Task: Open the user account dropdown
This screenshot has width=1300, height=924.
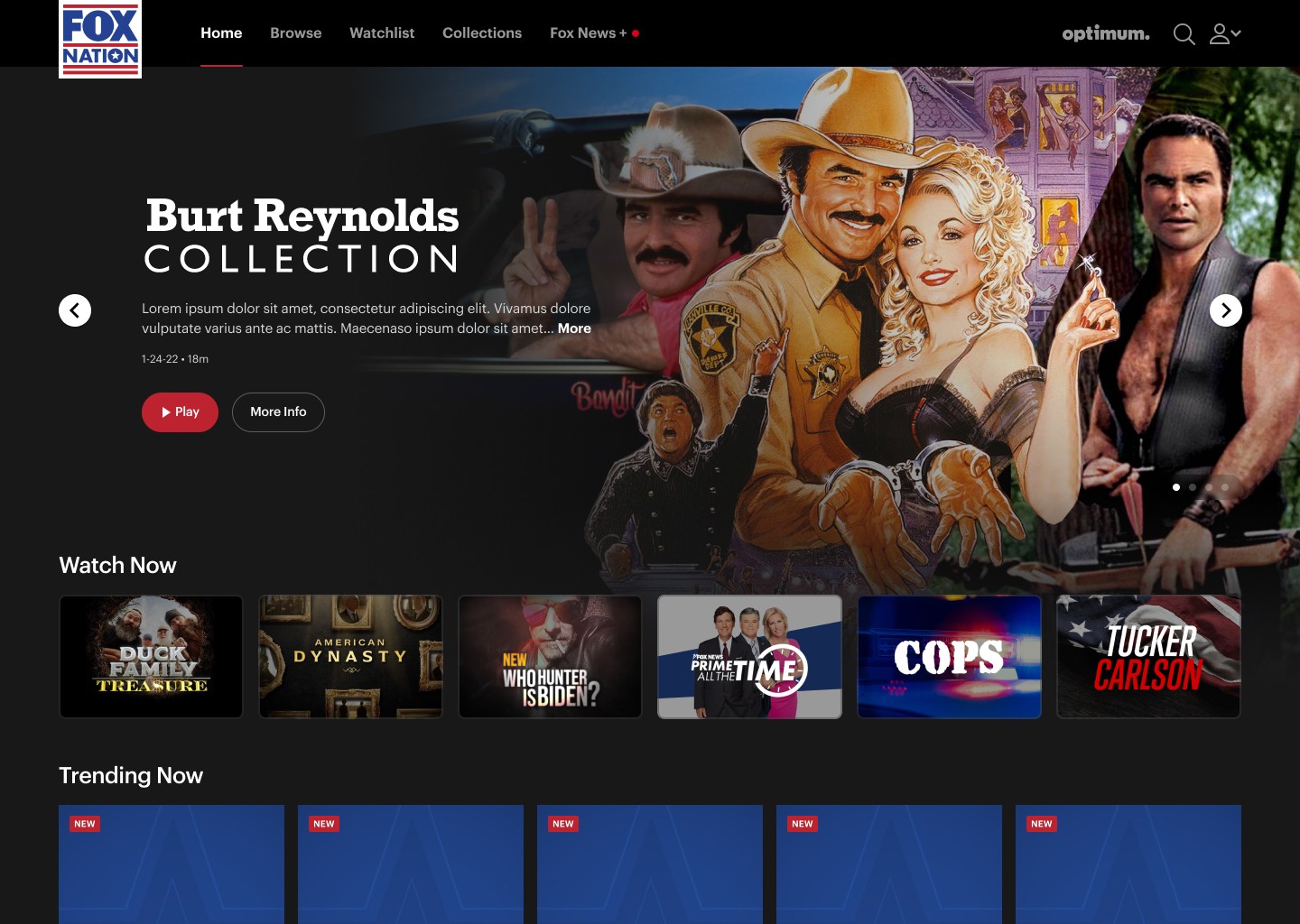Action: [1225, 34]
